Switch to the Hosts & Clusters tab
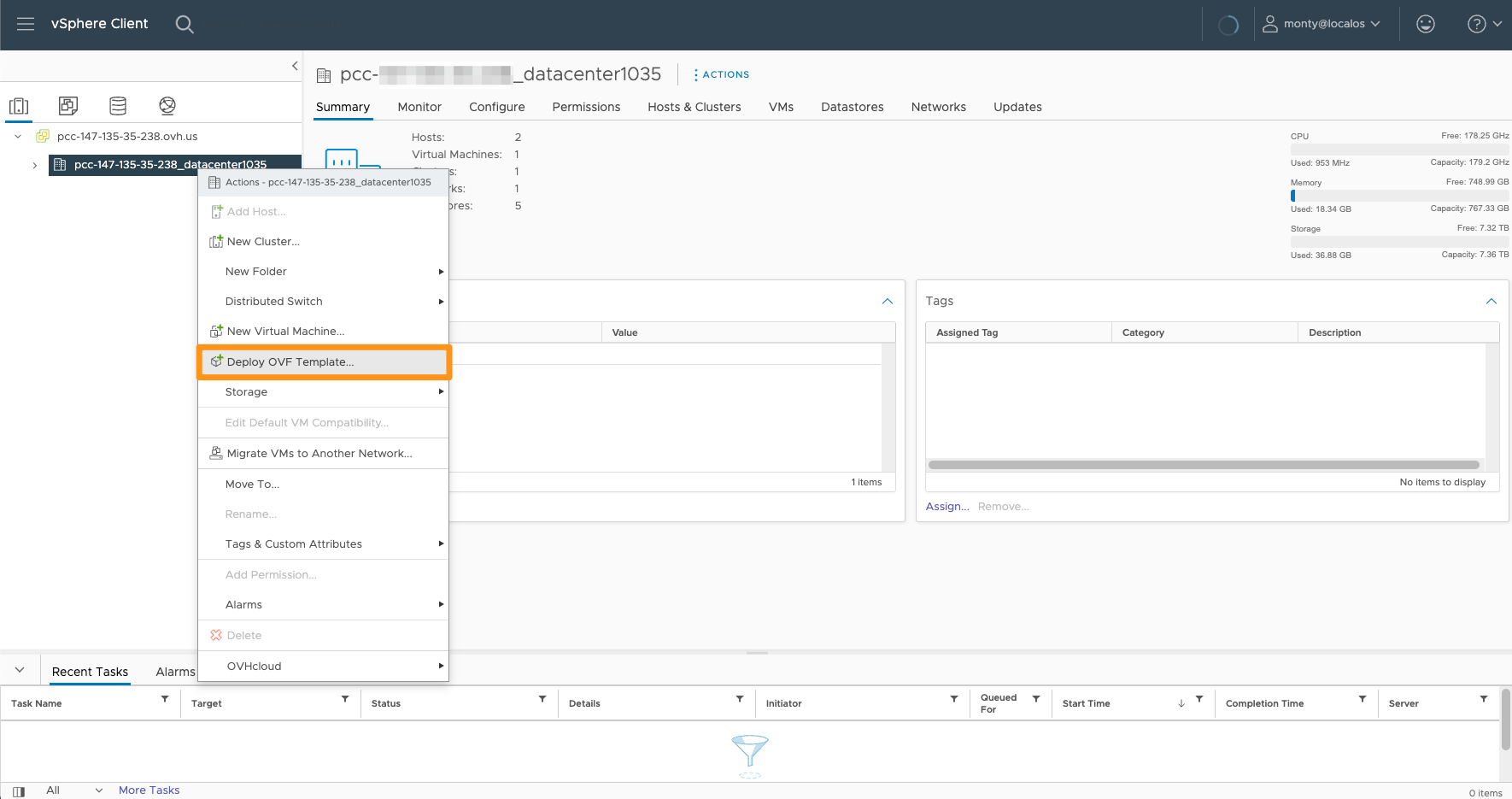1512x799 pixels. point(694,107)
